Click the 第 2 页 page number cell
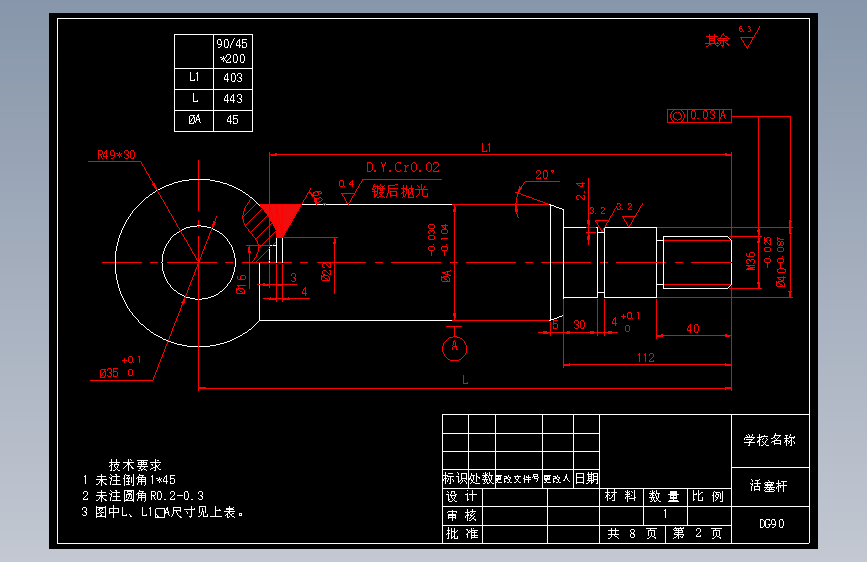 click(x=698, y=534)
